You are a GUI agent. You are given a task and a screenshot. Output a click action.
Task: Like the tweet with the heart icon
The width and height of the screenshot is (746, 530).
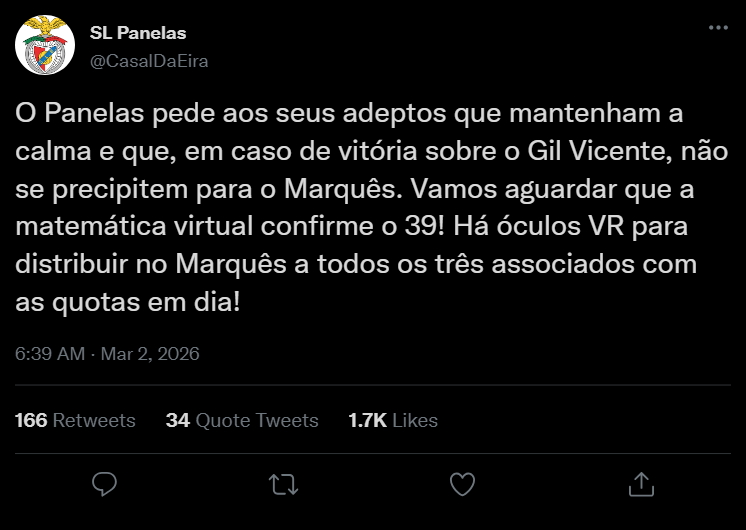coord(461,484)
